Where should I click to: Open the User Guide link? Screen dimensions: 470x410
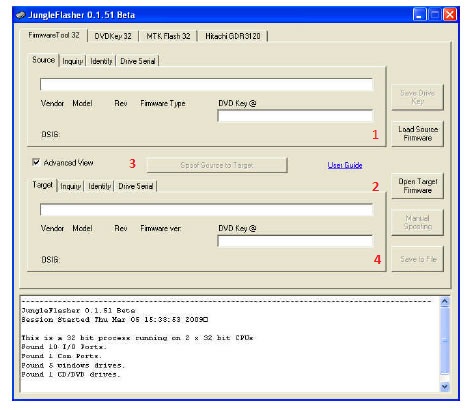coord(345,165)
